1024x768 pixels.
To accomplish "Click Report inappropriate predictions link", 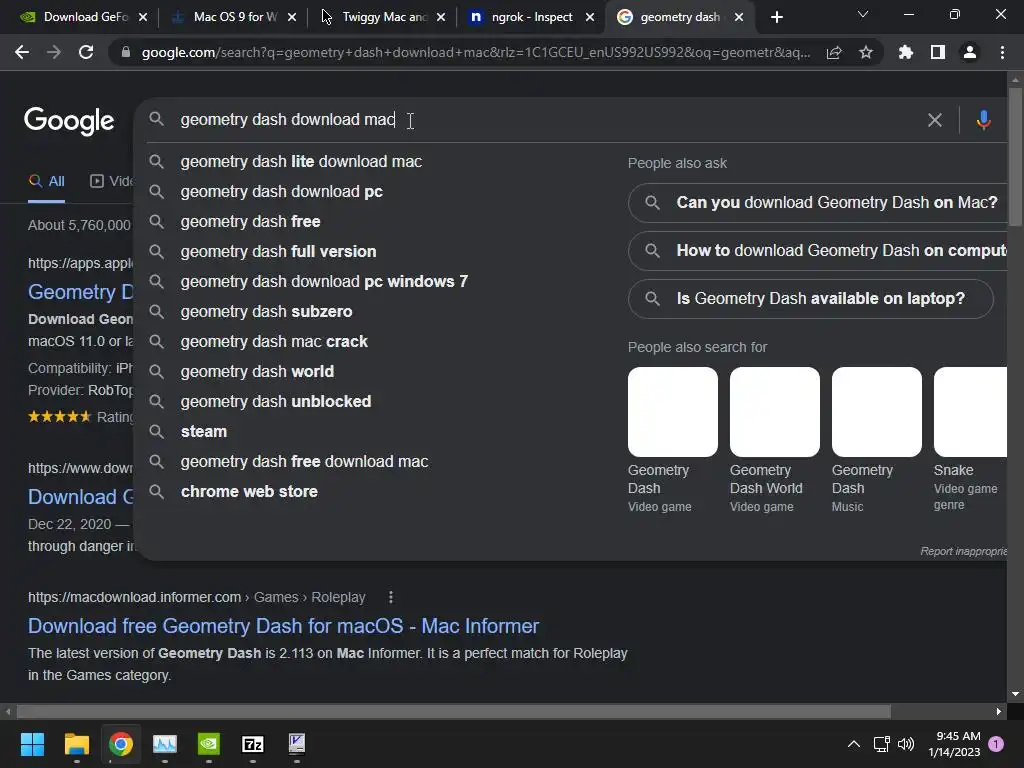I will tap(963, 551).
